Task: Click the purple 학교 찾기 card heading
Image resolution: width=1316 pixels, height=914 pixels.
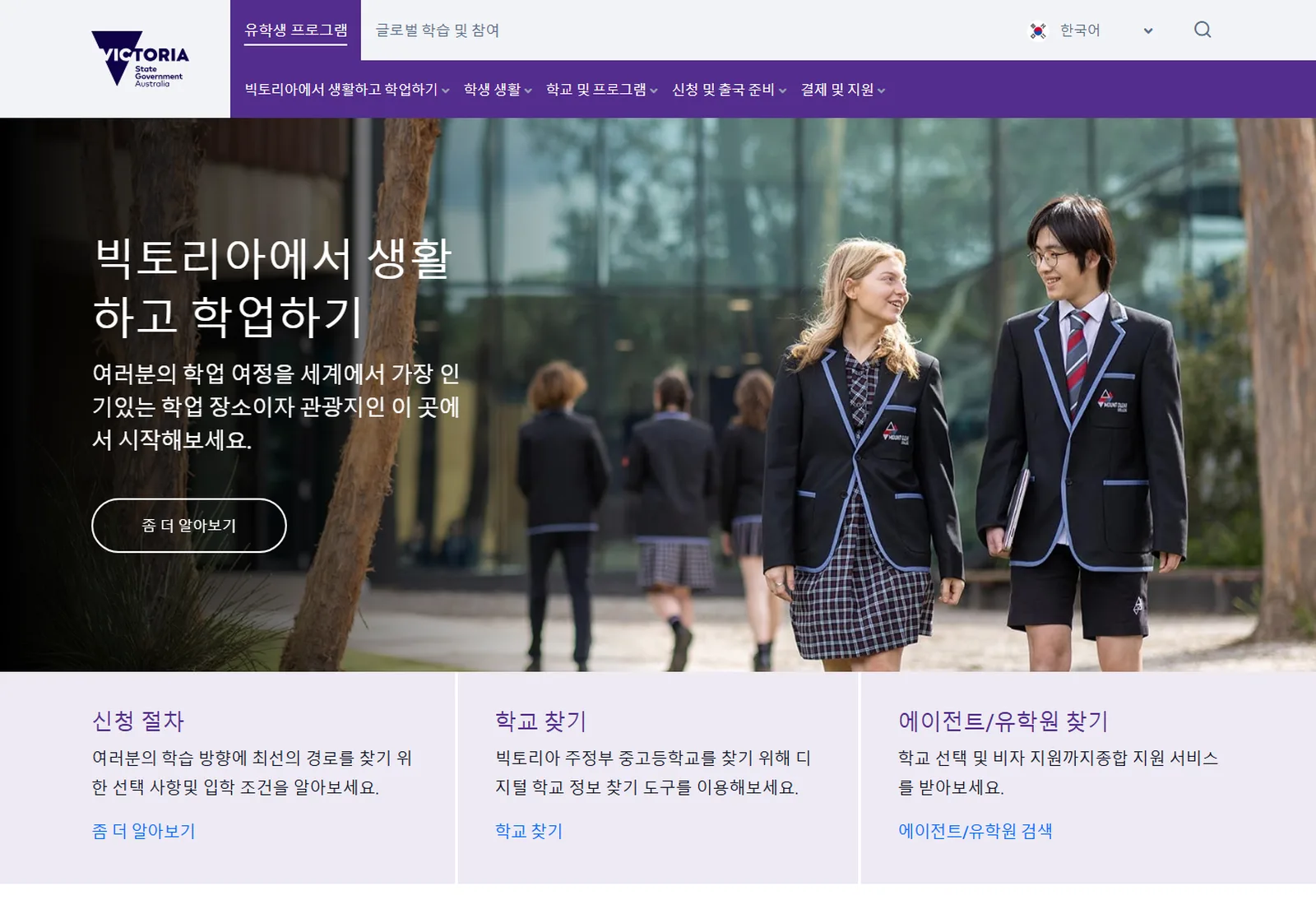Action: coord(540,721)
